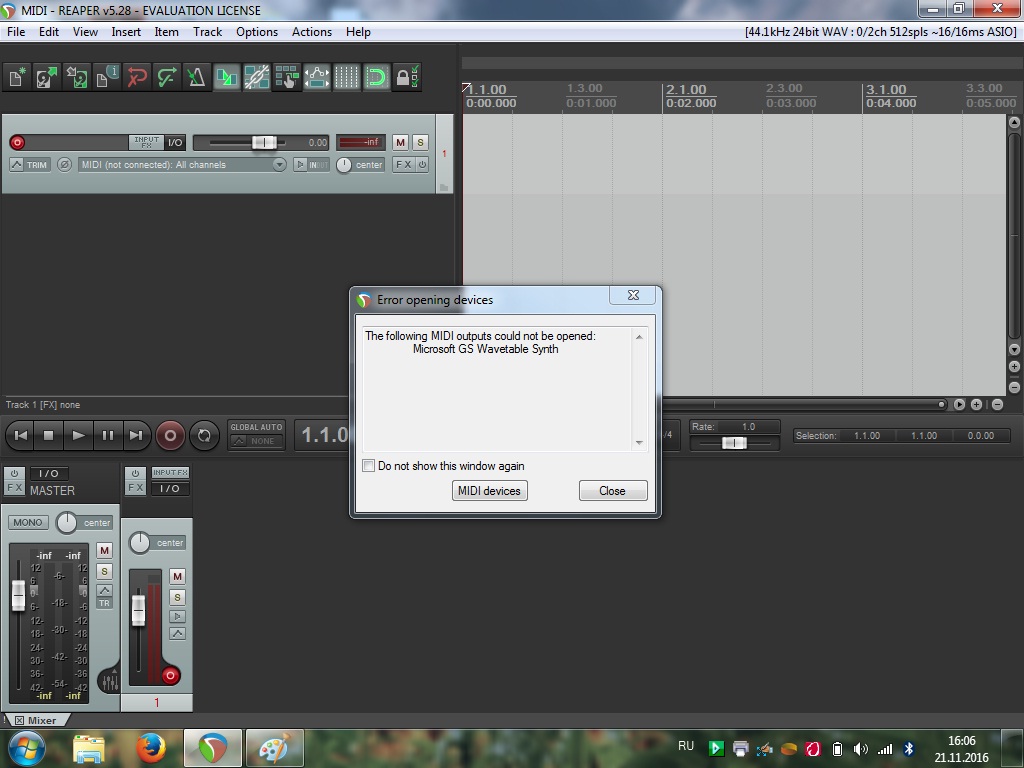The image size is (1024, 768).
Task: Click Close in error dialog
Action: 613,490
